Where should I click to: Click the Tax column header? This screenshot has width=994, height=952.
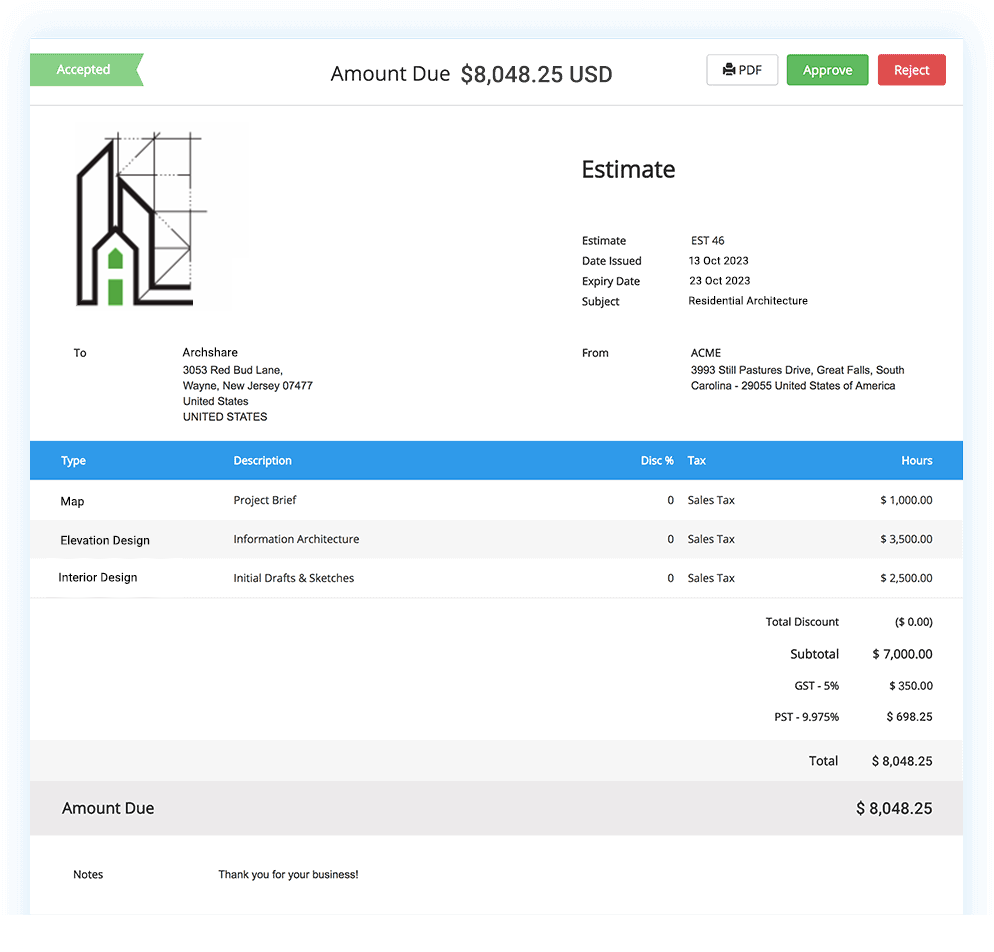click(697, 461)
